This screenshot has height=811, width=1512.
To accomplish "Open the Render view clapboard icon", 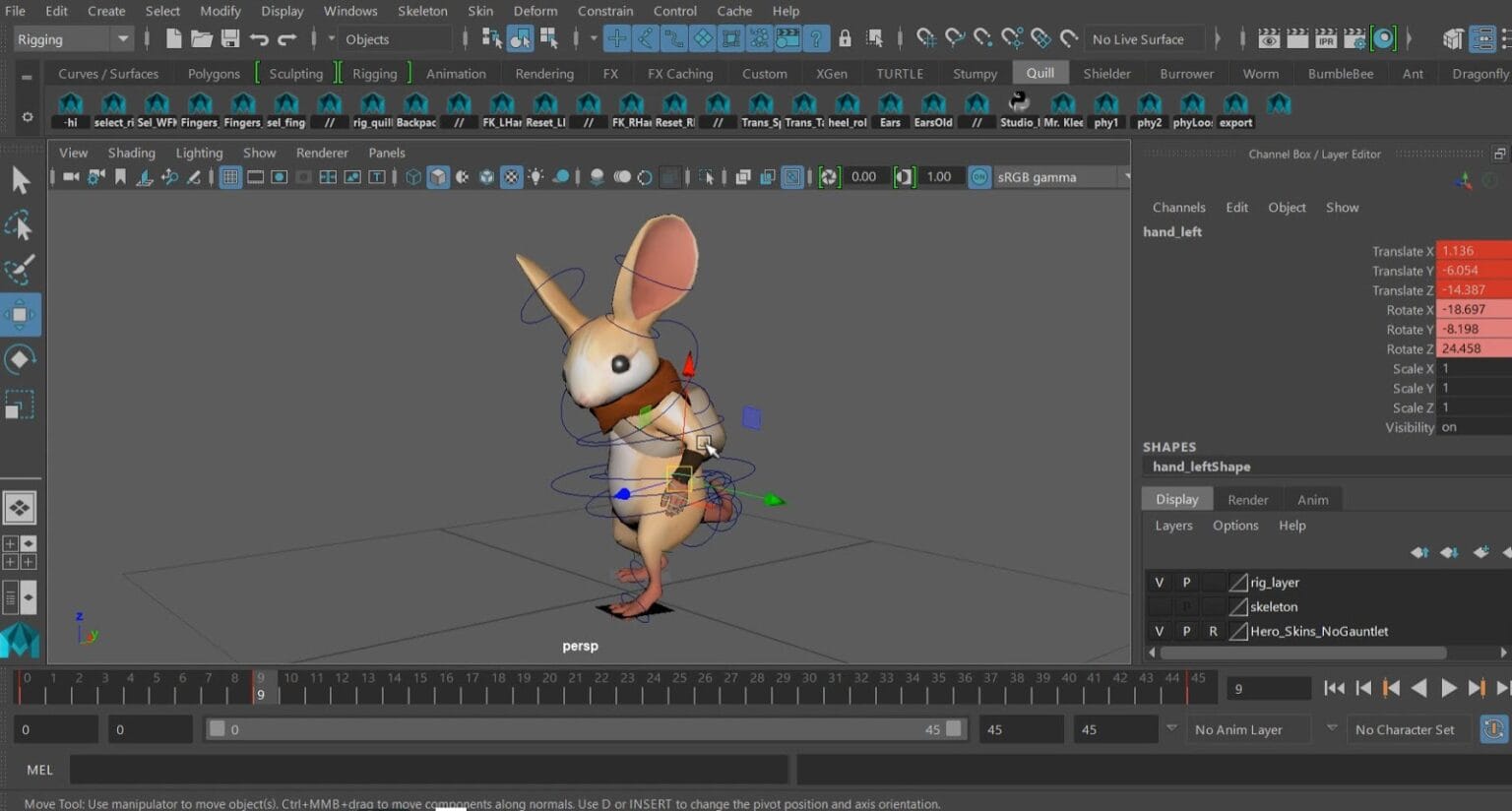I will click(x=1267, y=39).
